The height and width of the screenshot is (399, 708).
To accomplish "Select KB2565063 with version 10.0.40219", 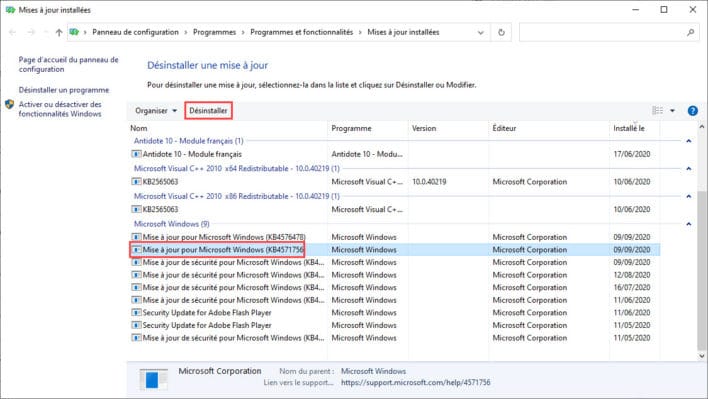I will 395,181.
